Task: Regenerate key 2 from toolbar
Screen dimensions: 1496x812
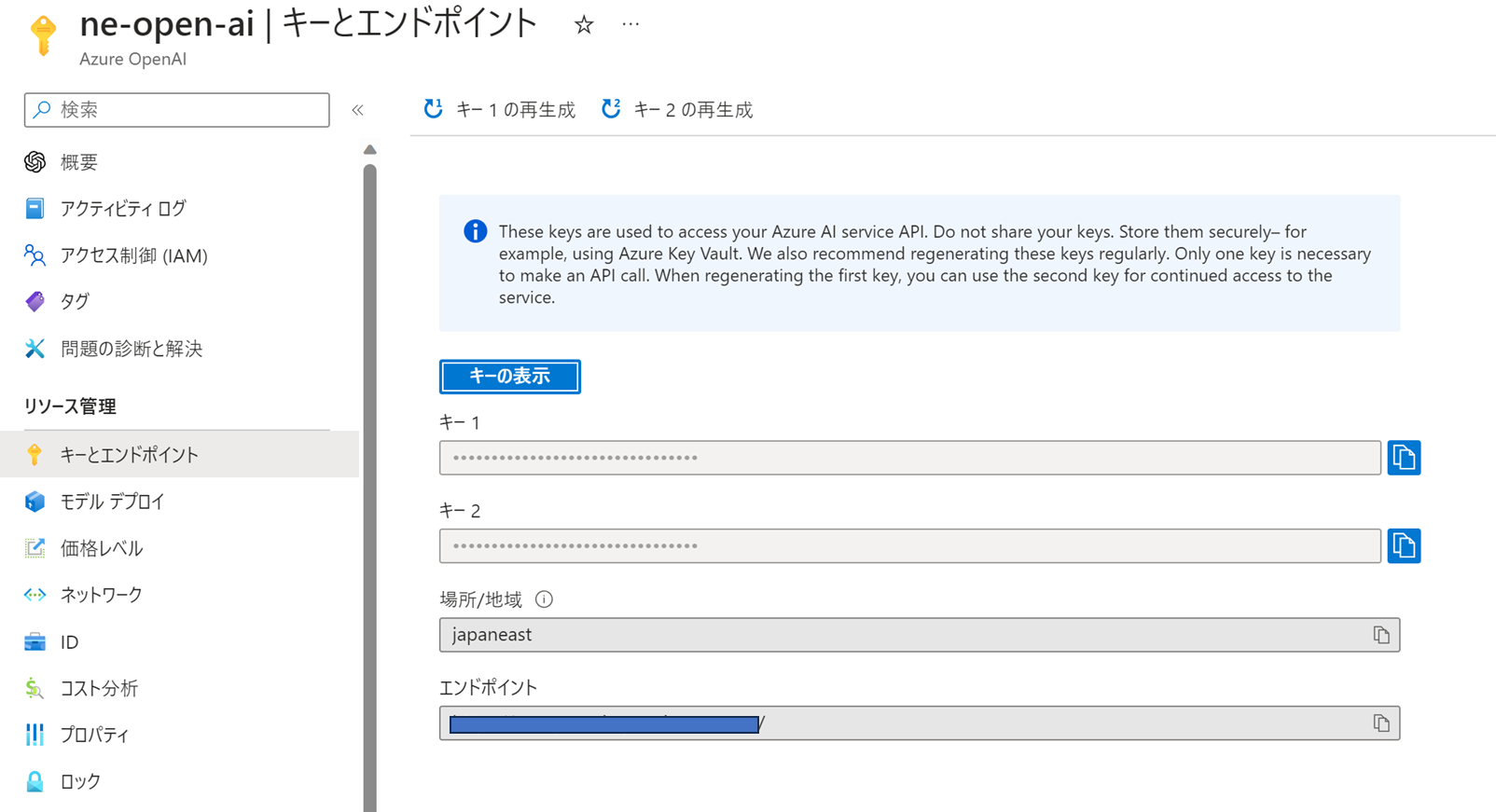Action: 677,110
